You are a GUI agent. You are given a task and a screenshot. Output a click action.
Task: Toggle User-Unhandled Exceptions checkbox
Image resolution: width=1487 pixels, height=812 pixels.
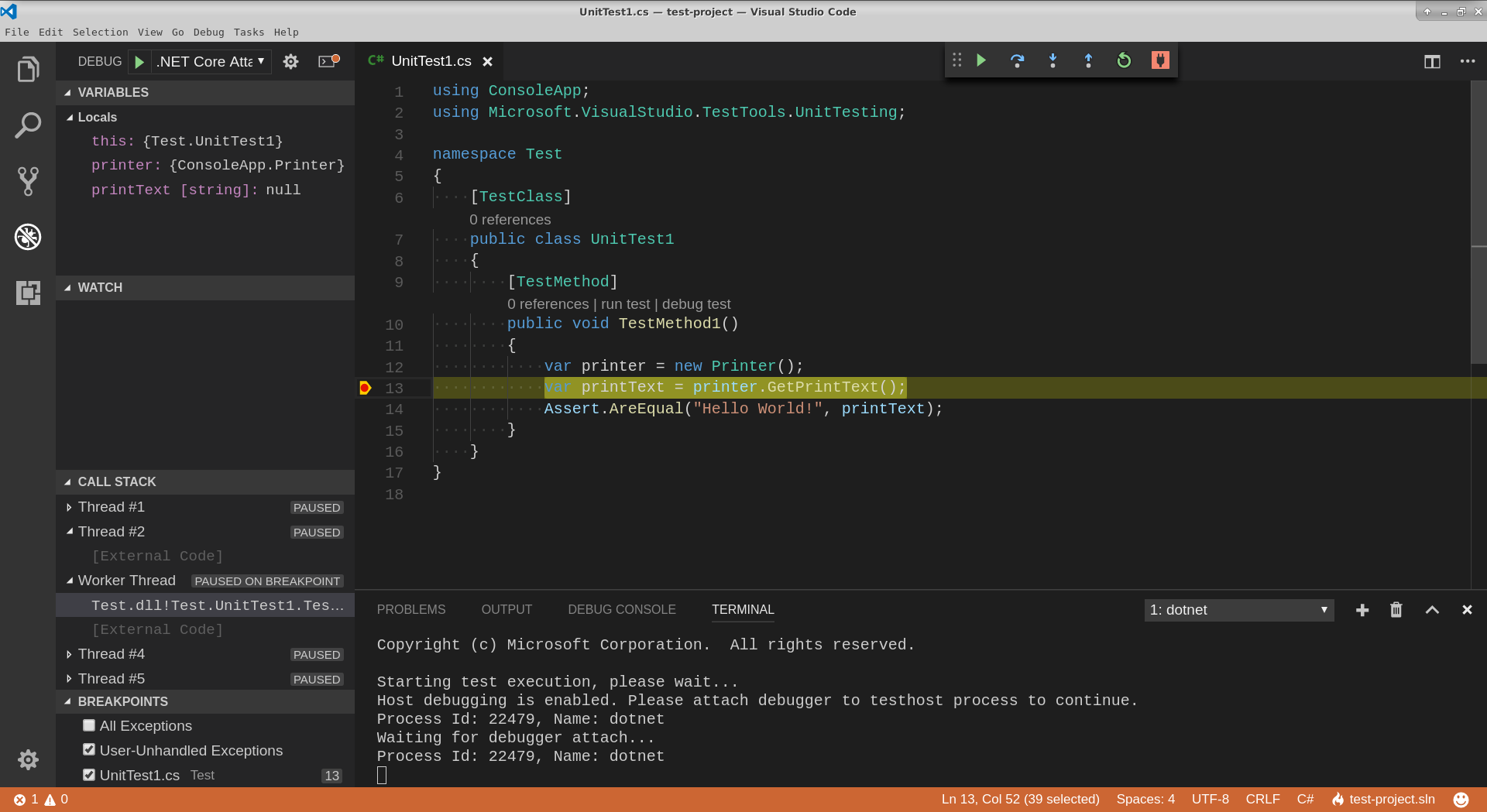(89, 750)
